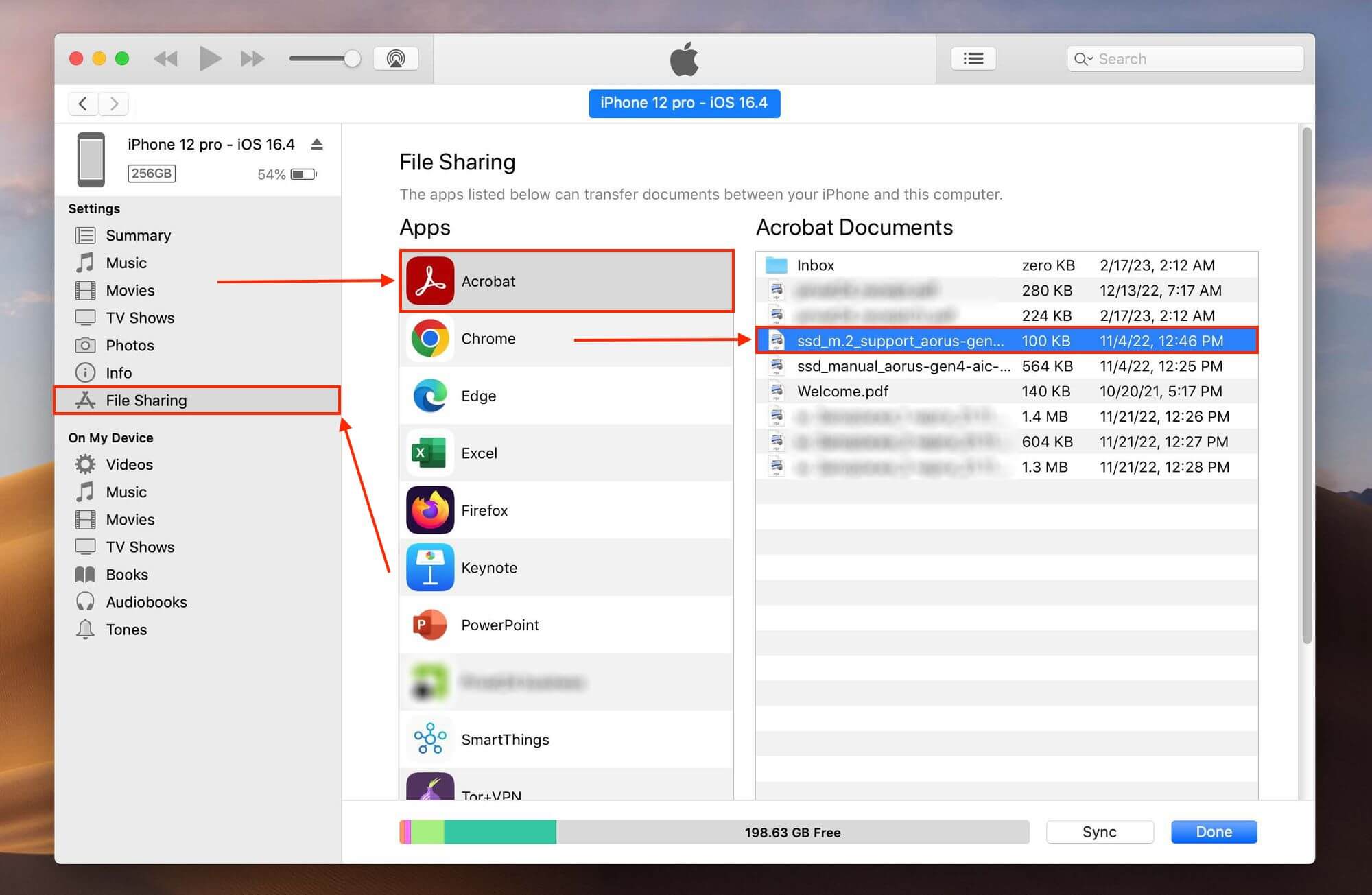Go forward with the right chevron

tap(114, 104)
